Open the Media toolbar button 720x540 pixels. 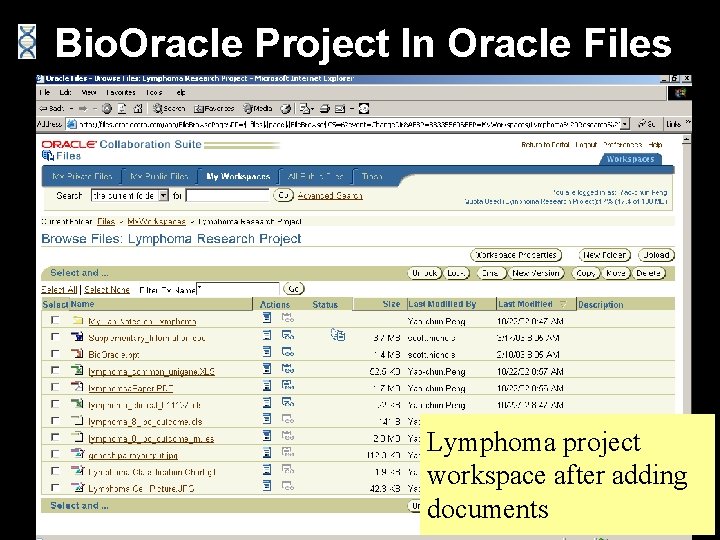pos(258,109)
